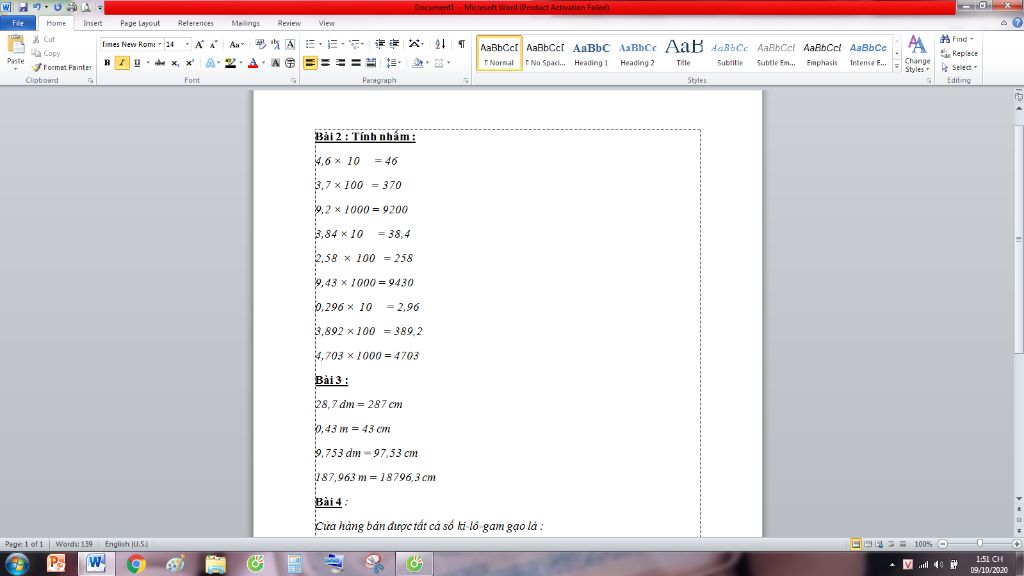Open the References tab
This screenshot has width=1024, height=576.
195,23
